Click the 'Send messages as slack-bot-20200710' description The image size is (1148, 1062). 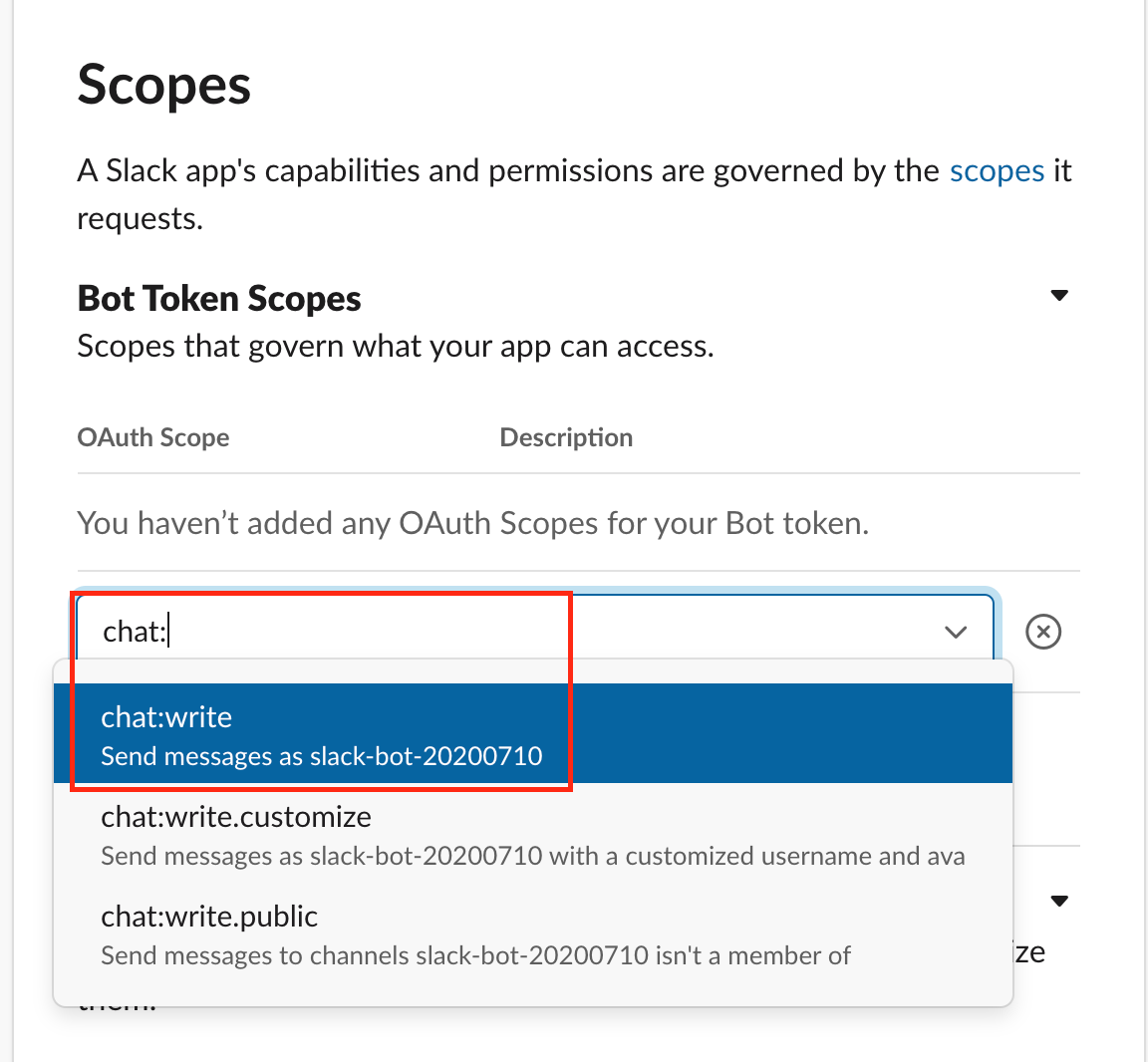[321, 755]
